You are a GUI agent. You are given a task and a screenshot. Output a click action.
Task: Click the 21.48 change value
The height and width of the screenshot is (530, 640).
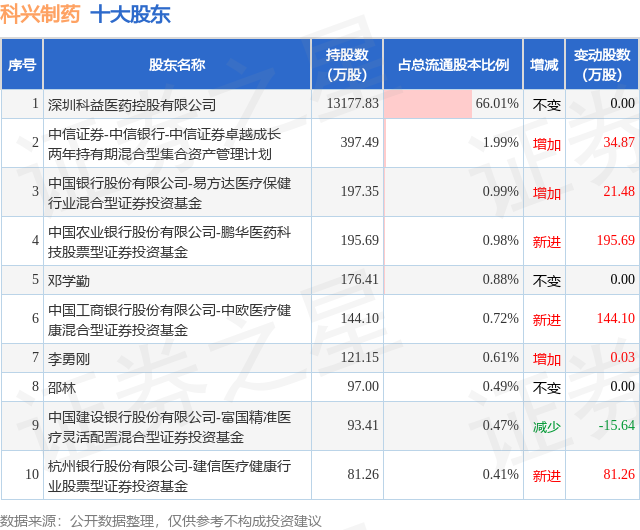click(619, 192)
